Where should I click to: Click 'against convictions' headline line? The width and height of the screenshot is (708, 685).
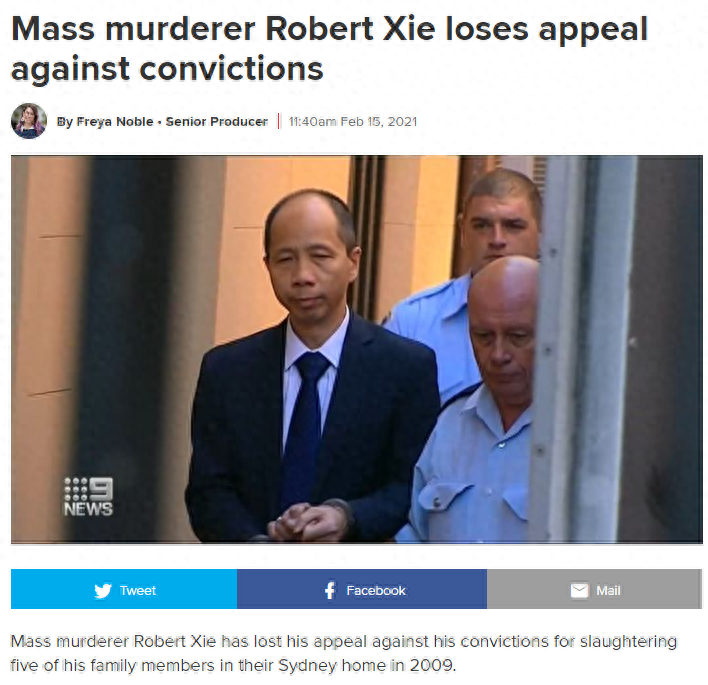pos(167,69)
